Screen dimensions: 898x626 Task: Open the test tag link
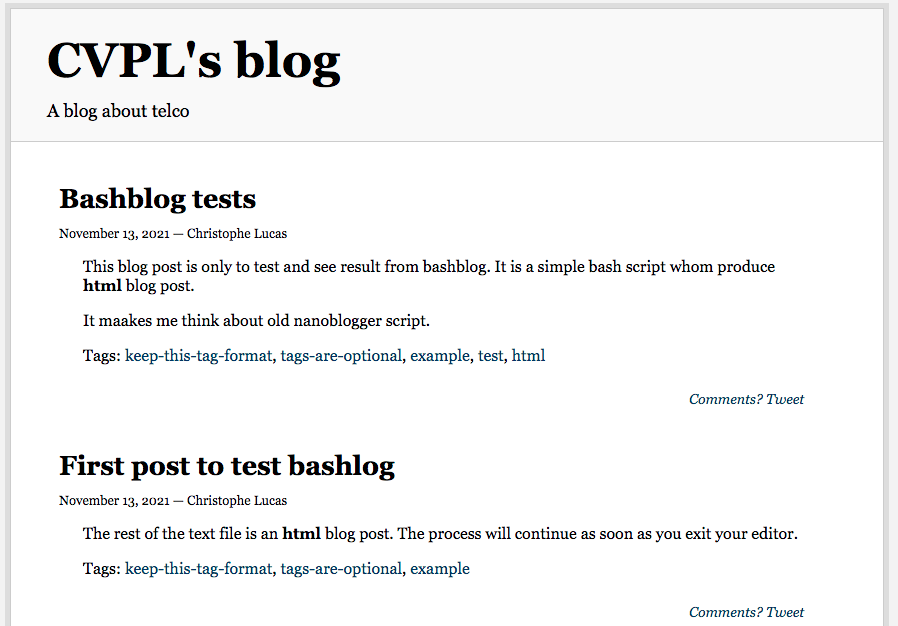tap(490, 356)
